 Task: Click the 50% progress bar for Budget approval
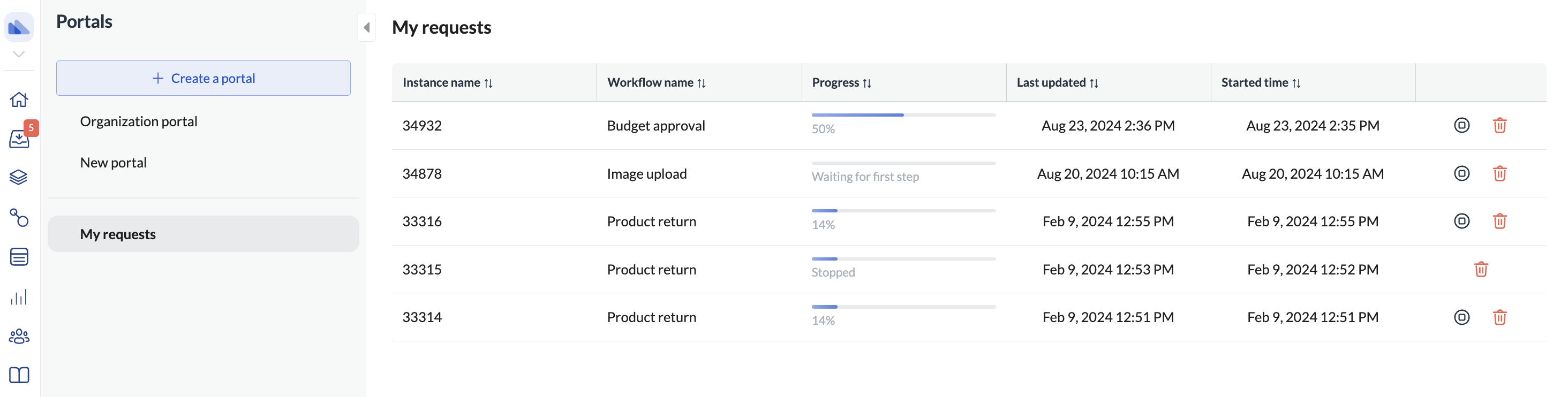903,115
